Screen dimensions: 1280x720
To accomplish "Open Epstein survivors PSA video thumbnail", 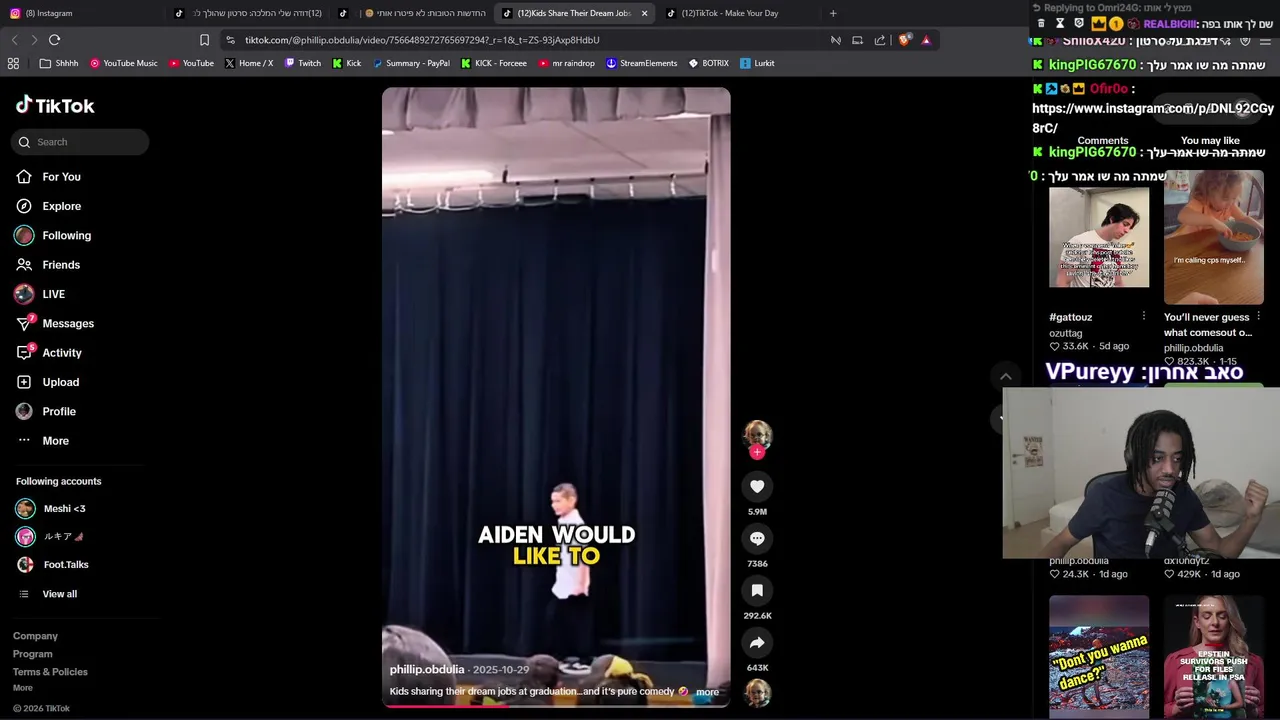I will 1213,657.
